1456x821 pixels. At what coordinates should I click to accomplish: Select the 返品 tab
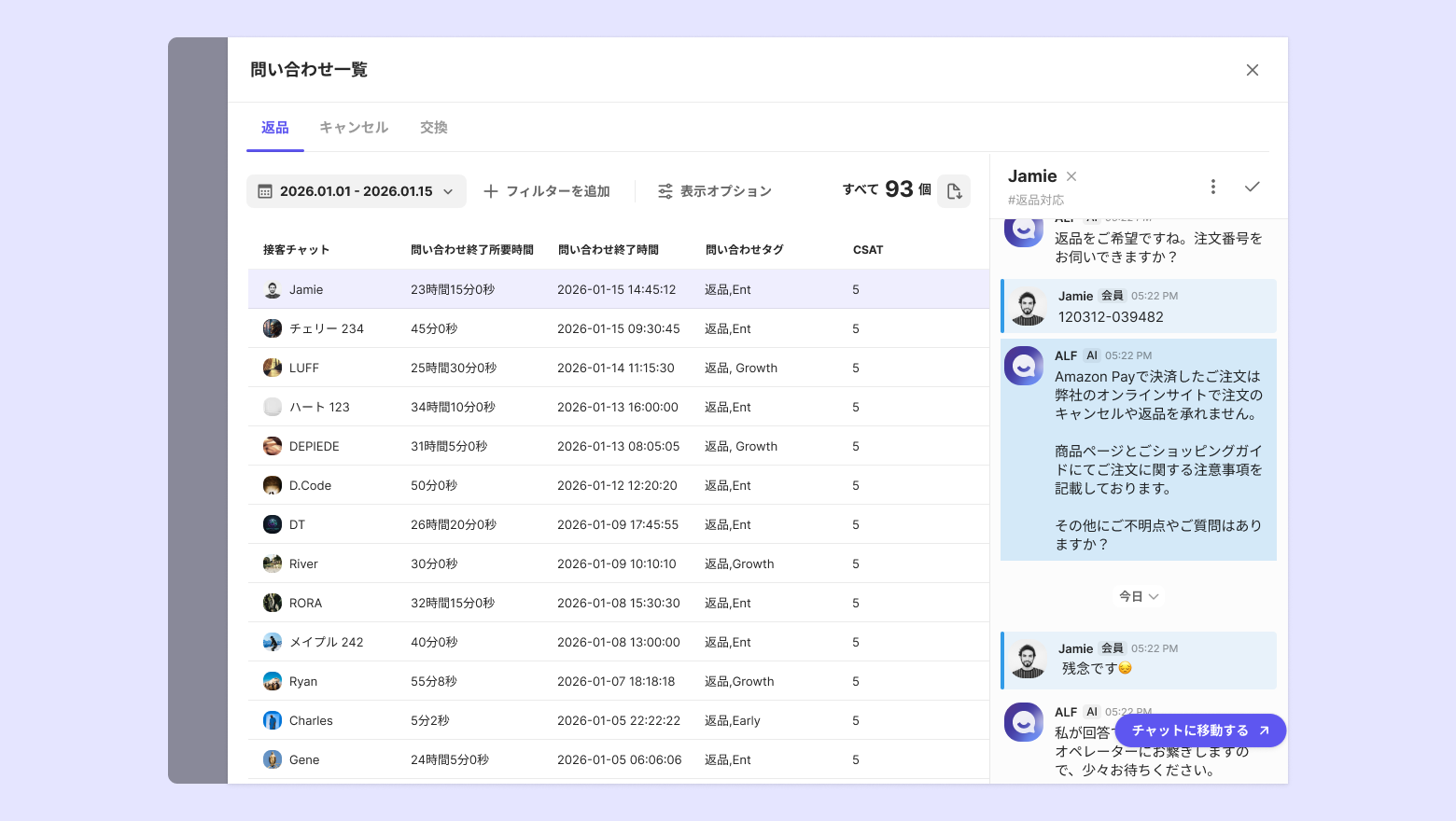(x=274, y=128)
